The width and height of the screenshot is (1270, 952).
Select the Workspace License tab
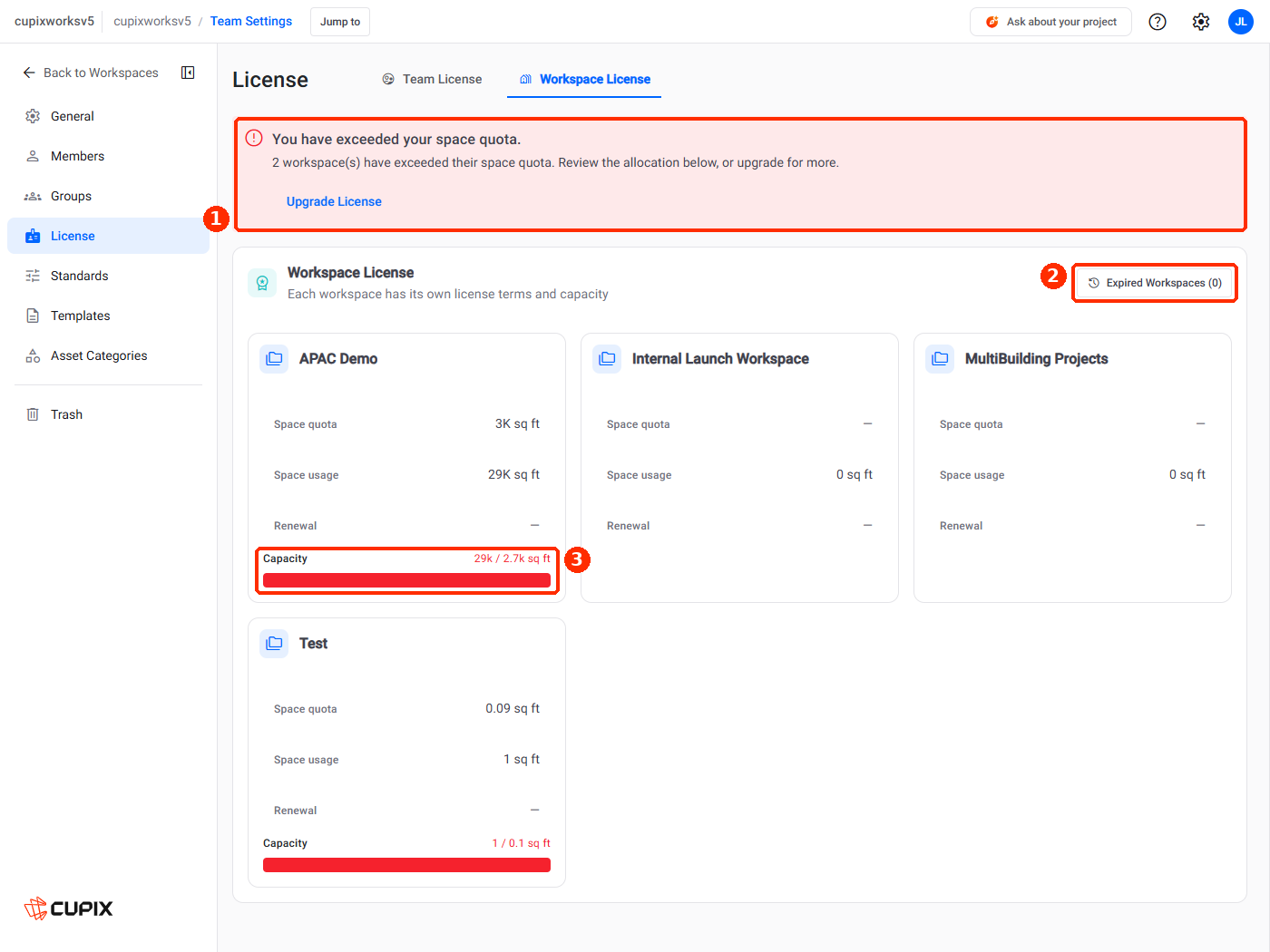coord(584,79)
